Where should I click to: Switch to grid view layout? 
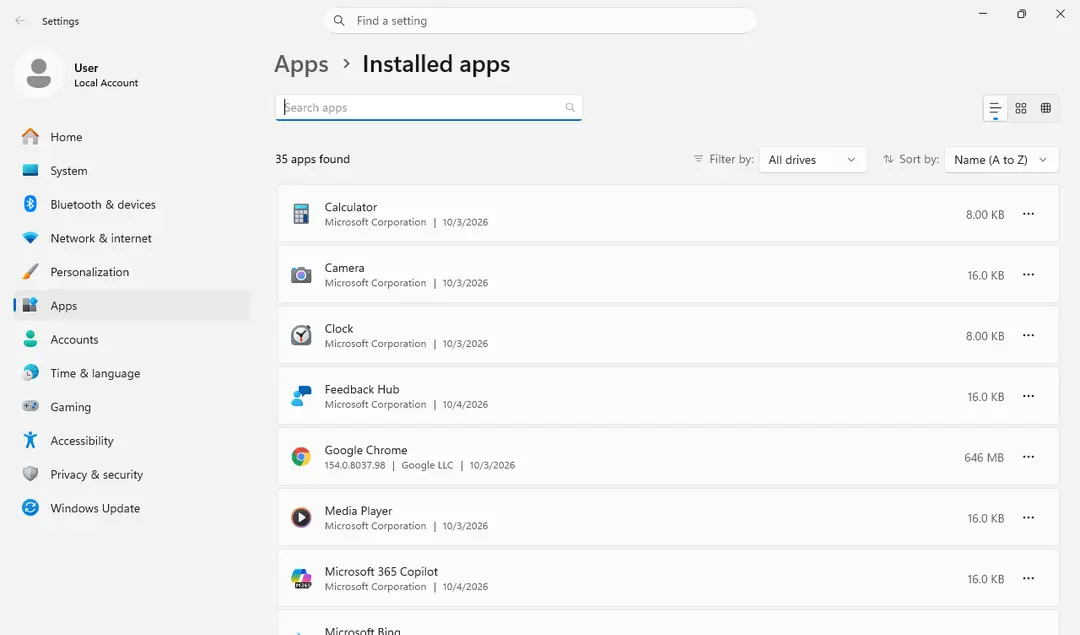click(x=1021, y=108)
